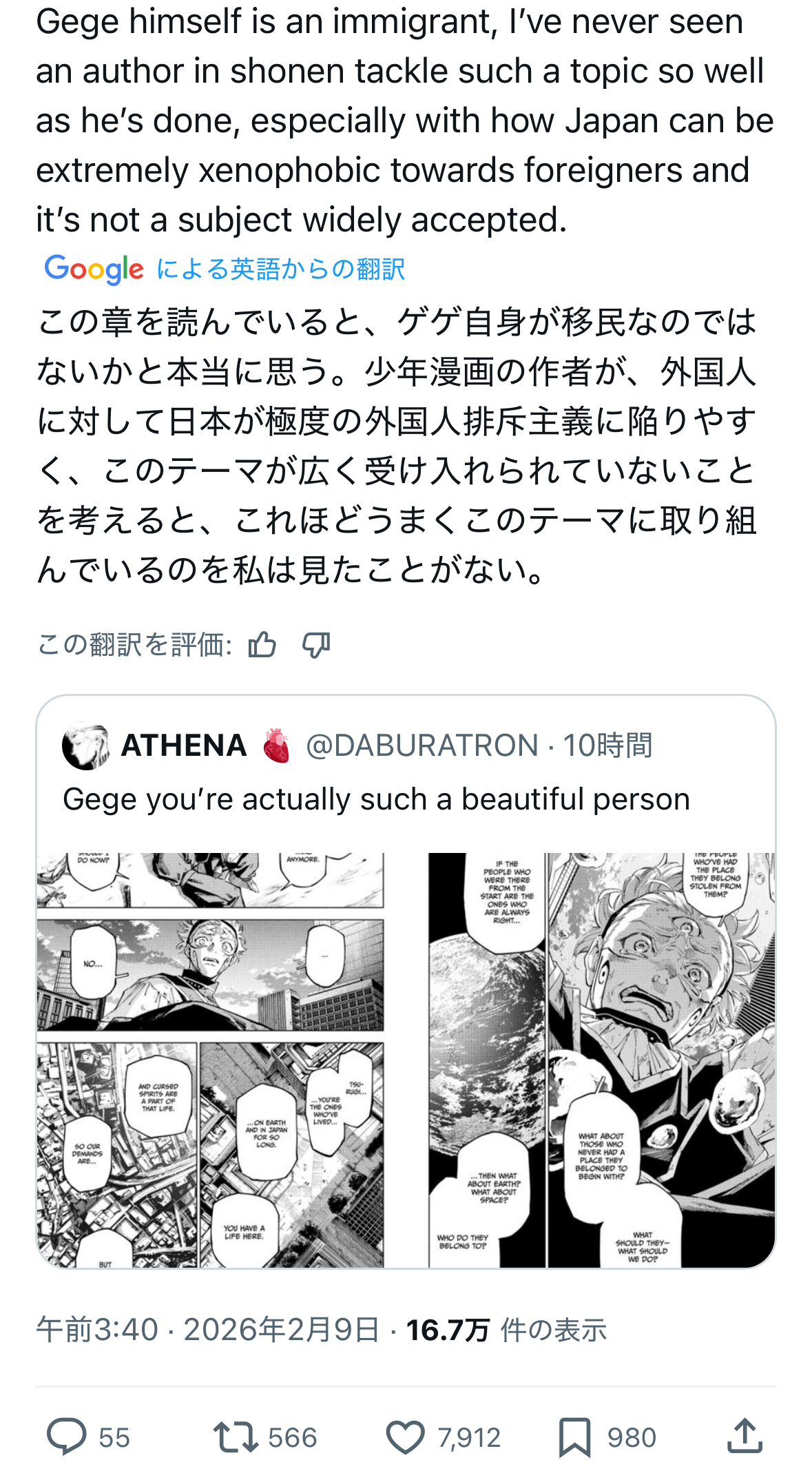
Task: Bookmark the post with the bookmark icon
Action: point(574,1437)
